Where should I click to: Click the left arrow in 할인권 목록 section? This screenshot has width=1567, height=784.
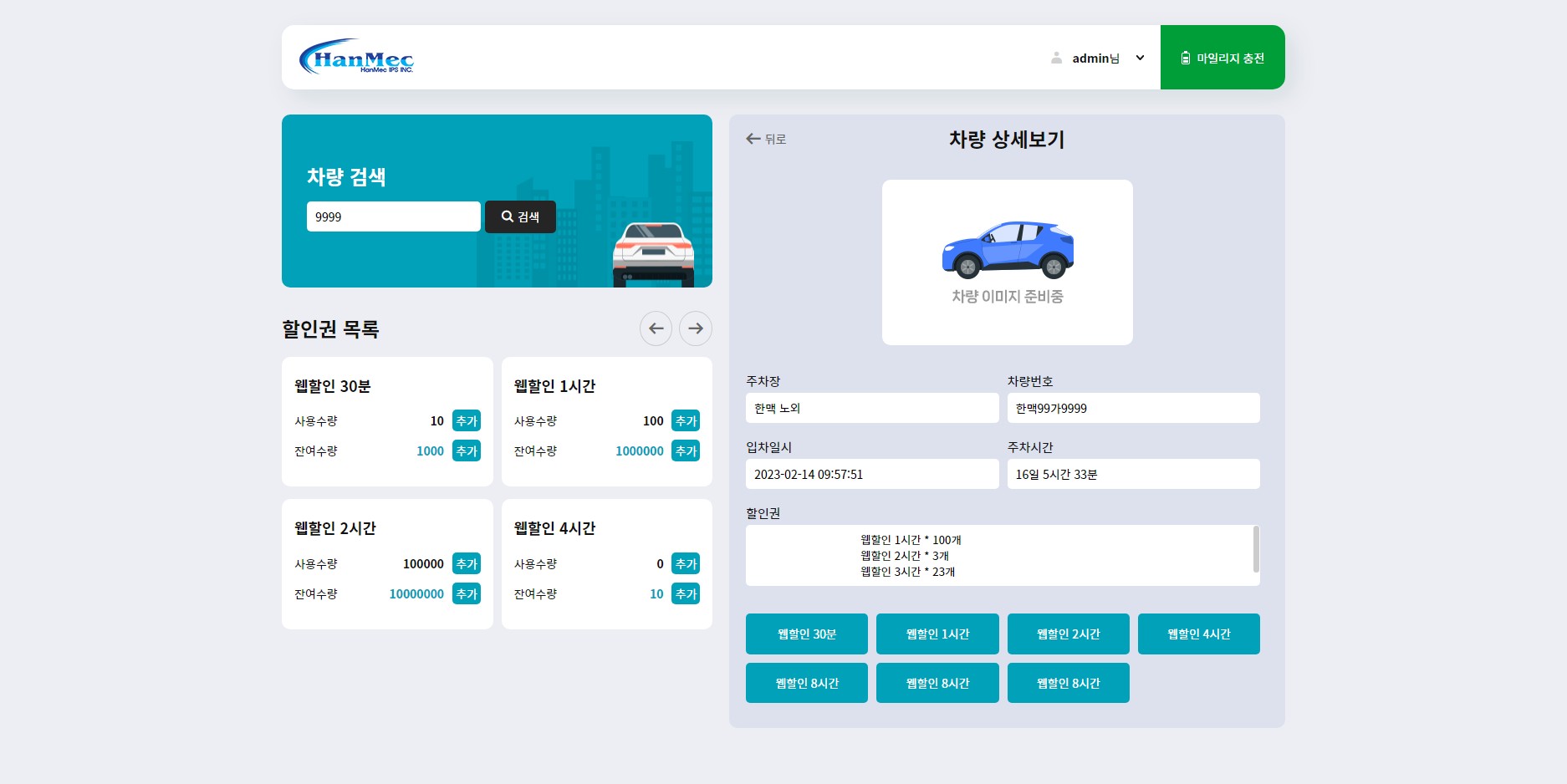tap(656, 328)
